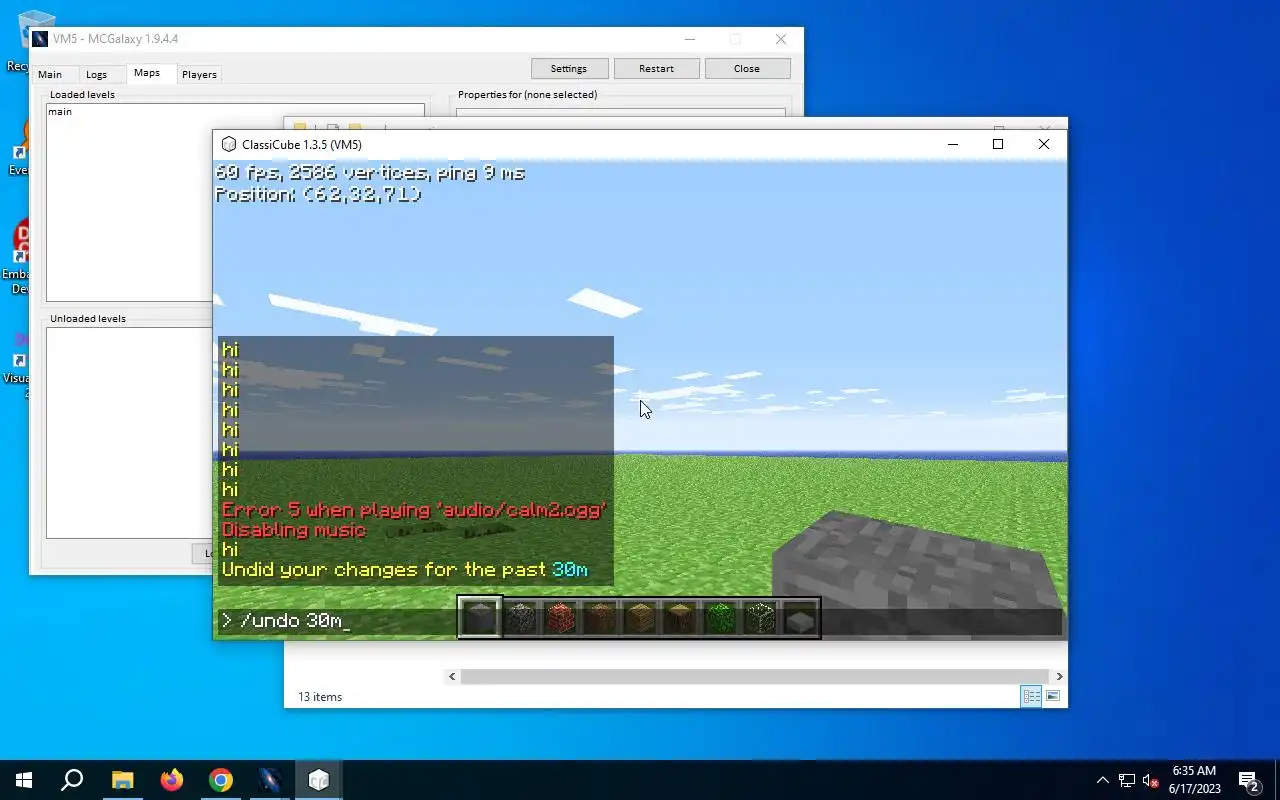Screen dimensions: 1280x800
Task: Launch Google Chrome from the taskbar
Action: point(221,780)
